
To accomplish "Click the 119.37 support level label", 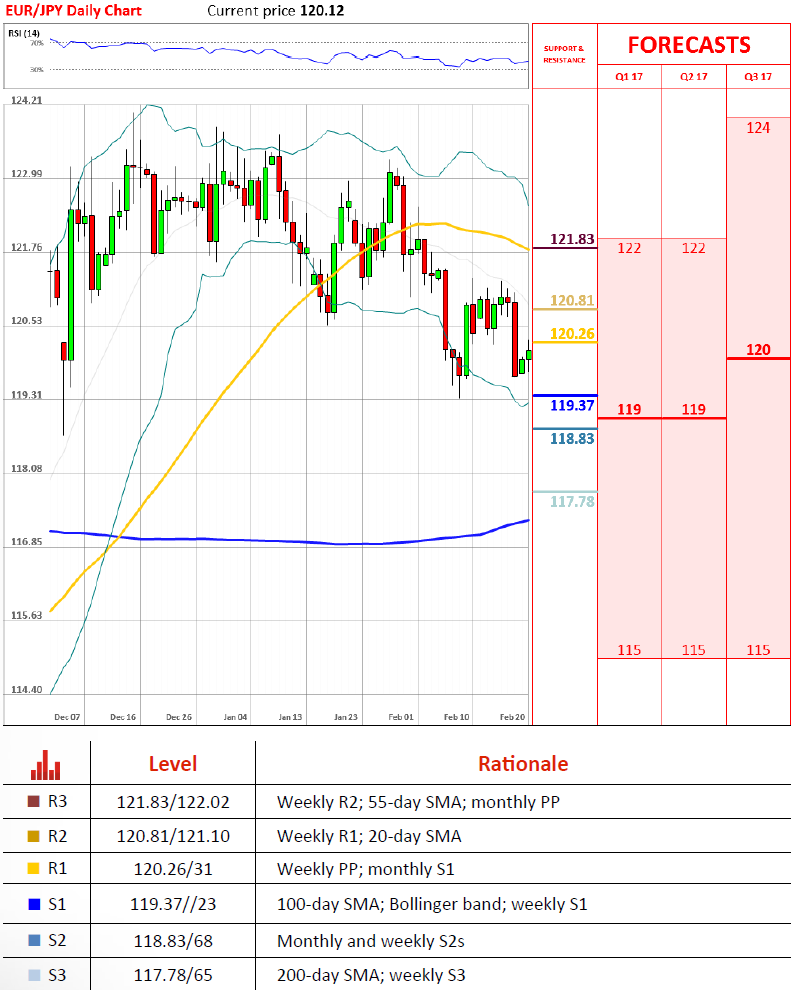I will coord(572,405).
